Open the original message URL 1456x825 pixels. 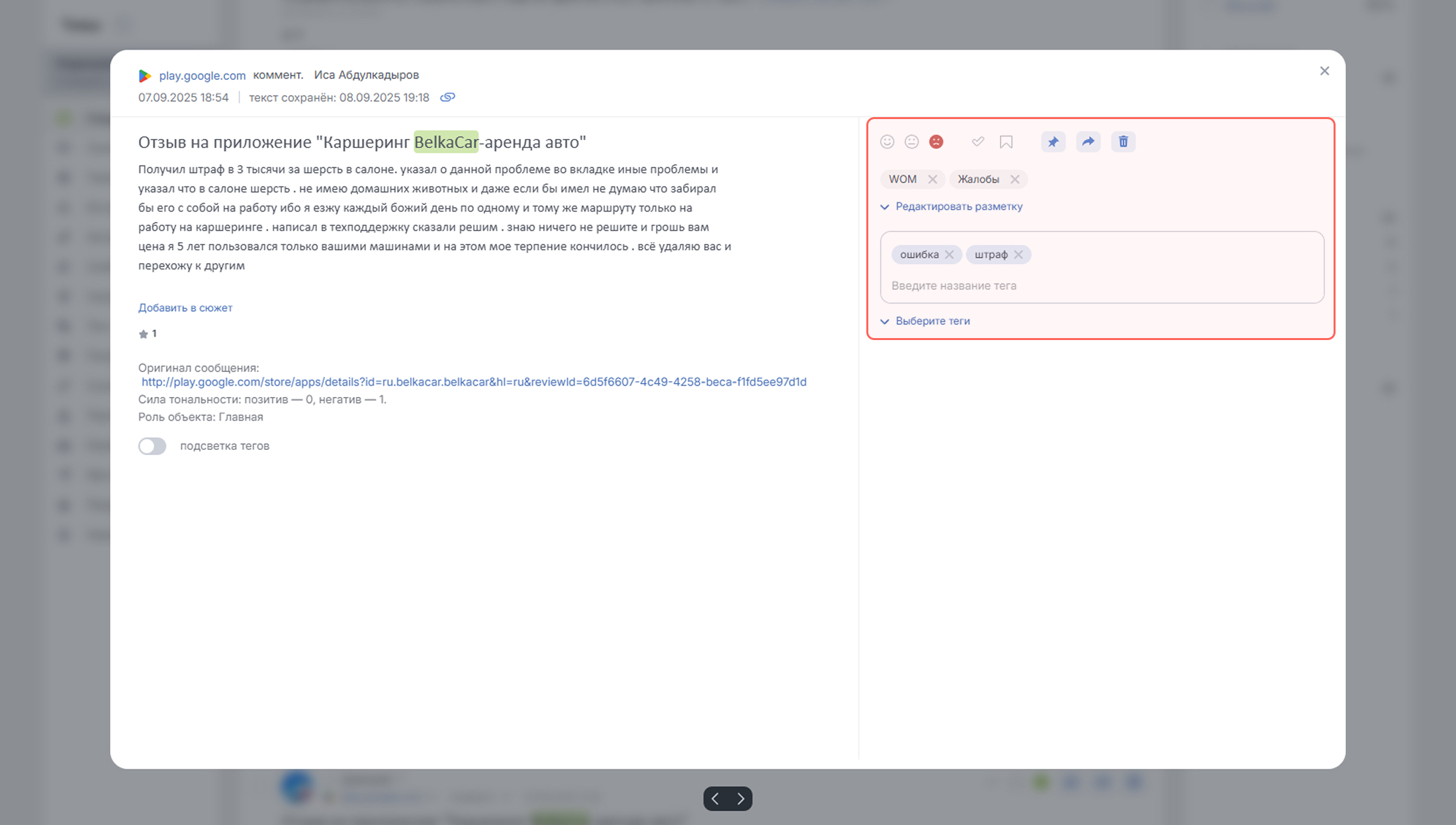point(474,382)
